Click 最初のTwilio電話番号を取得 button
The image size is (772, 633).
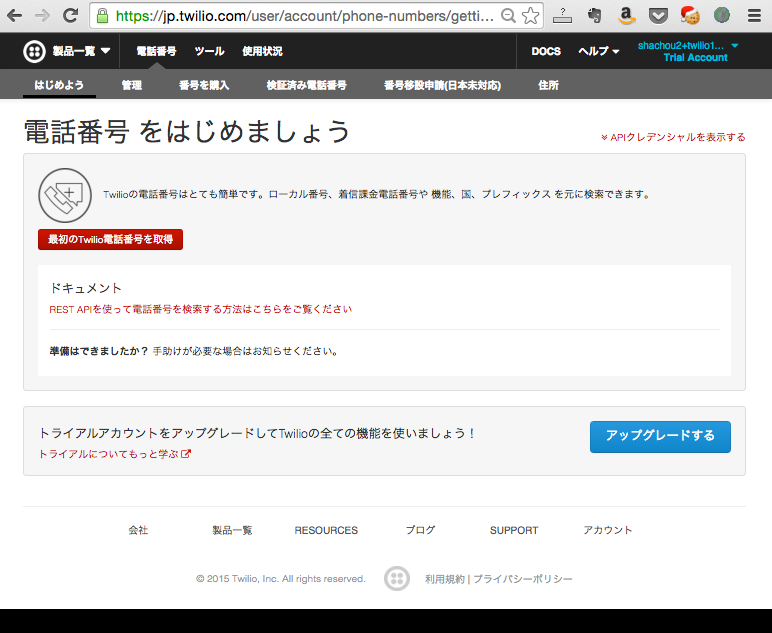click(110, 240)
